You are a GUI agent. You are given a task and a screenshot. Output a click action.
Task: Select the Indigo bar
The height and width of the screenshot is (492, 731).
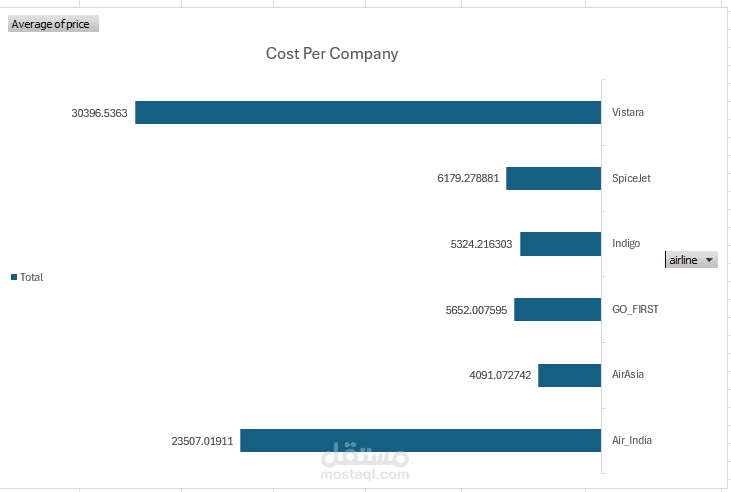[560, 244]
